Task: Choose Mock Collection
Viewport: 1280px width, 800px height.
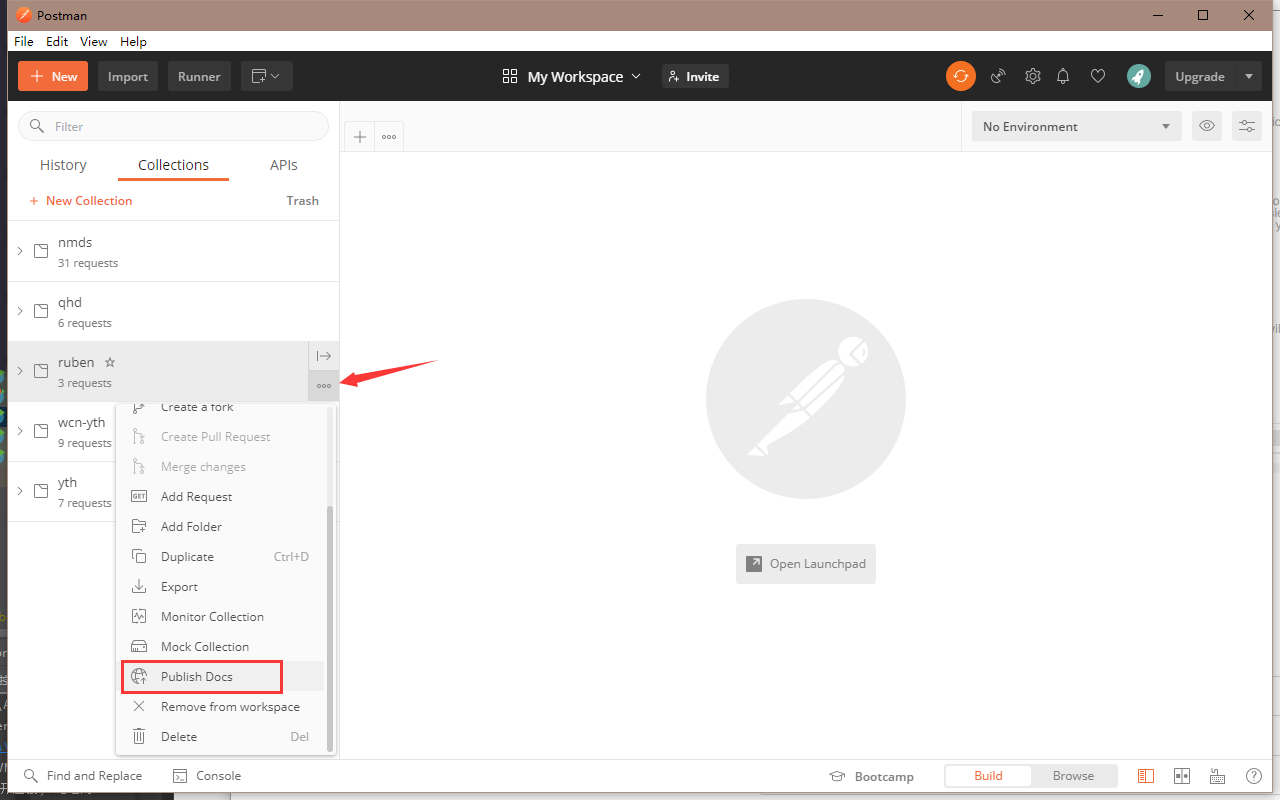Action: [220, 647]
